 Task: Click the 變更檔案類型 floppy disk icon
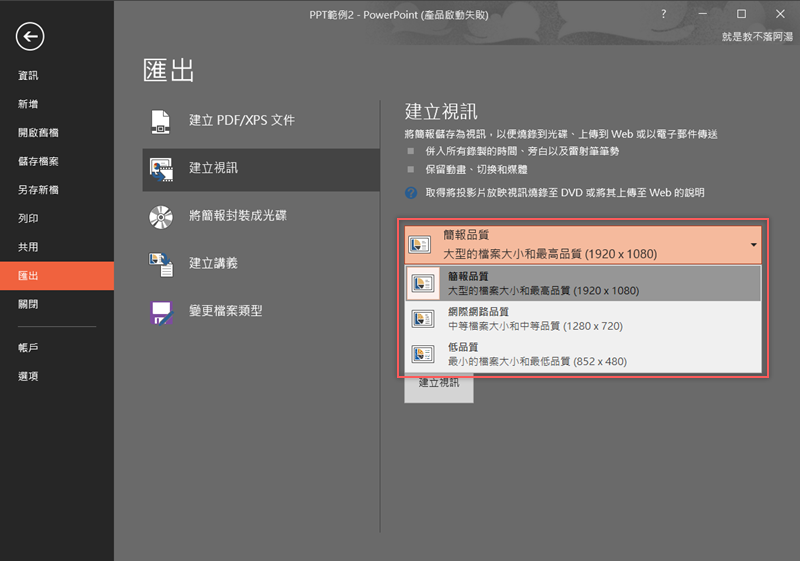coord(162,312)
